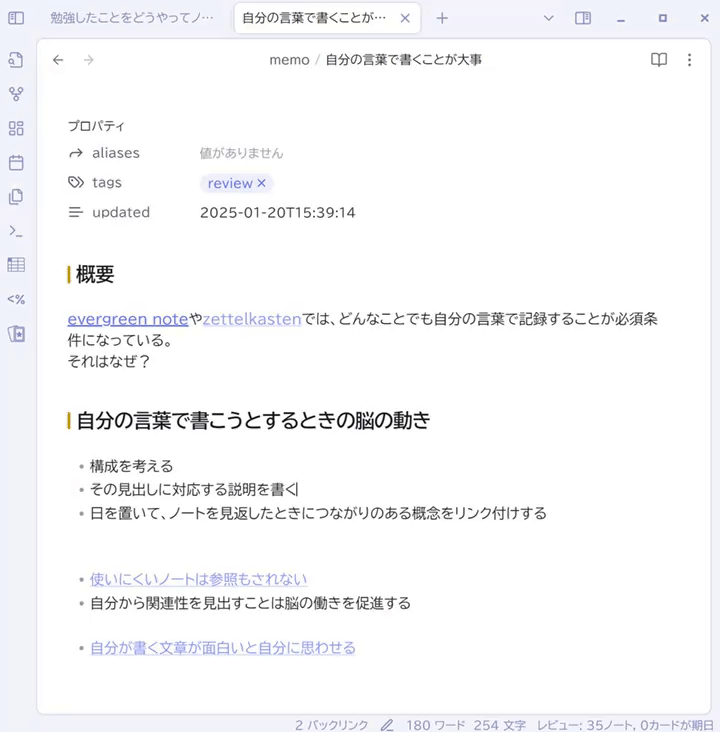This screenshot has height=732, width=720.
Task: Open more options three-dot menu
Action: point(689,60)
